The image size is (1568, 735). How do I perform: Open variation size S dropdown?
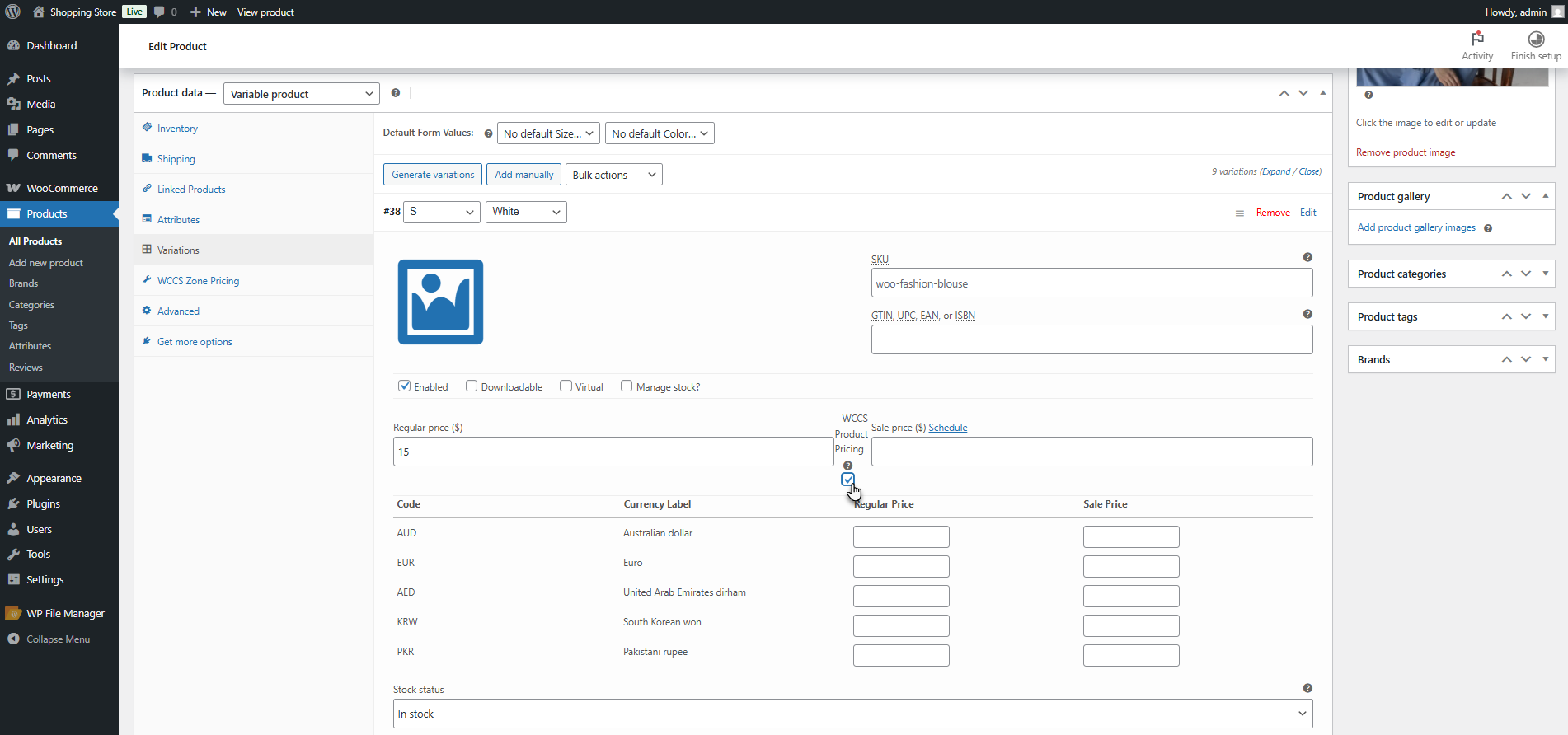[443, 212]
